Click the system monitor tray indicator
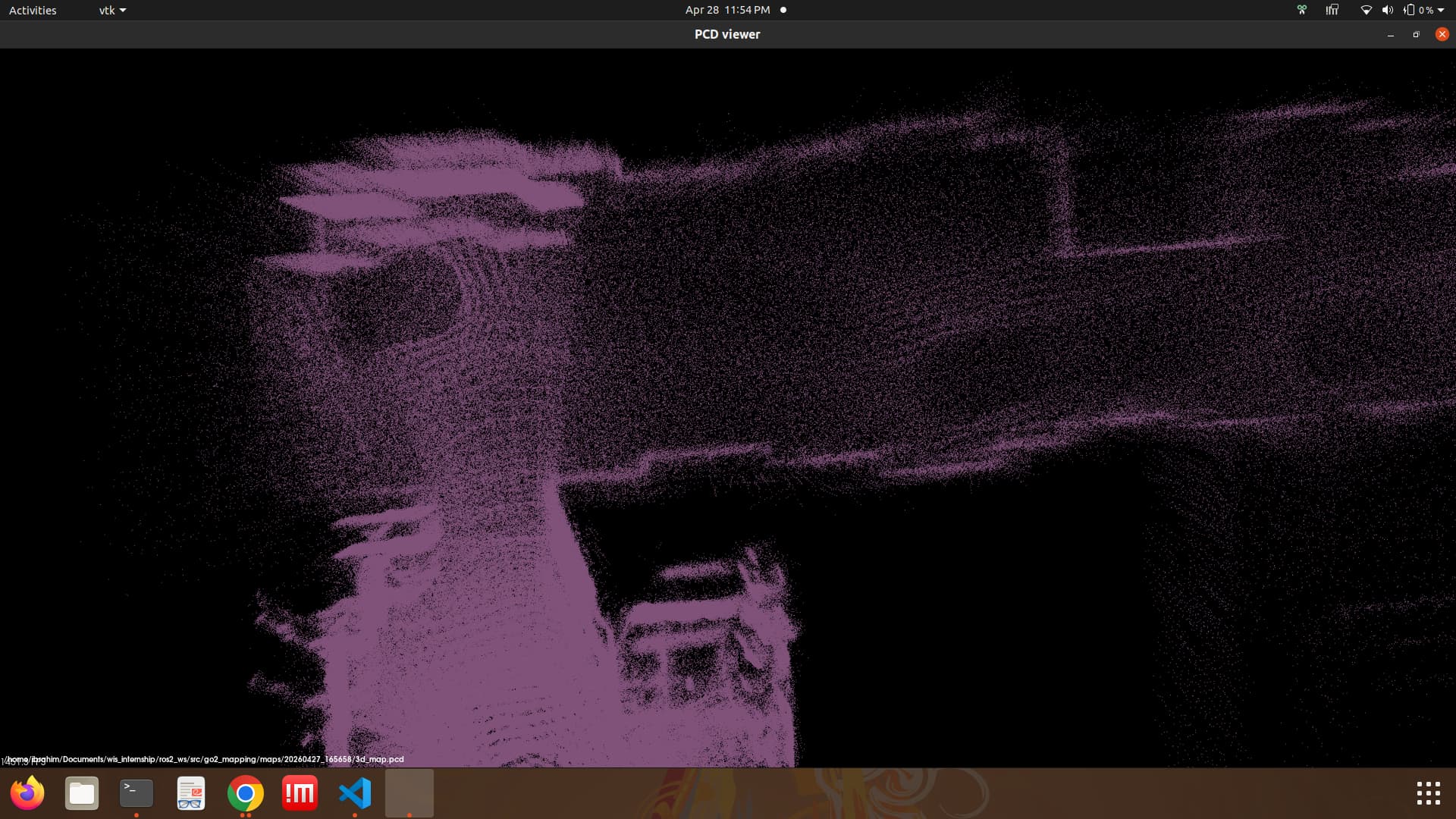 [1332, 10]
